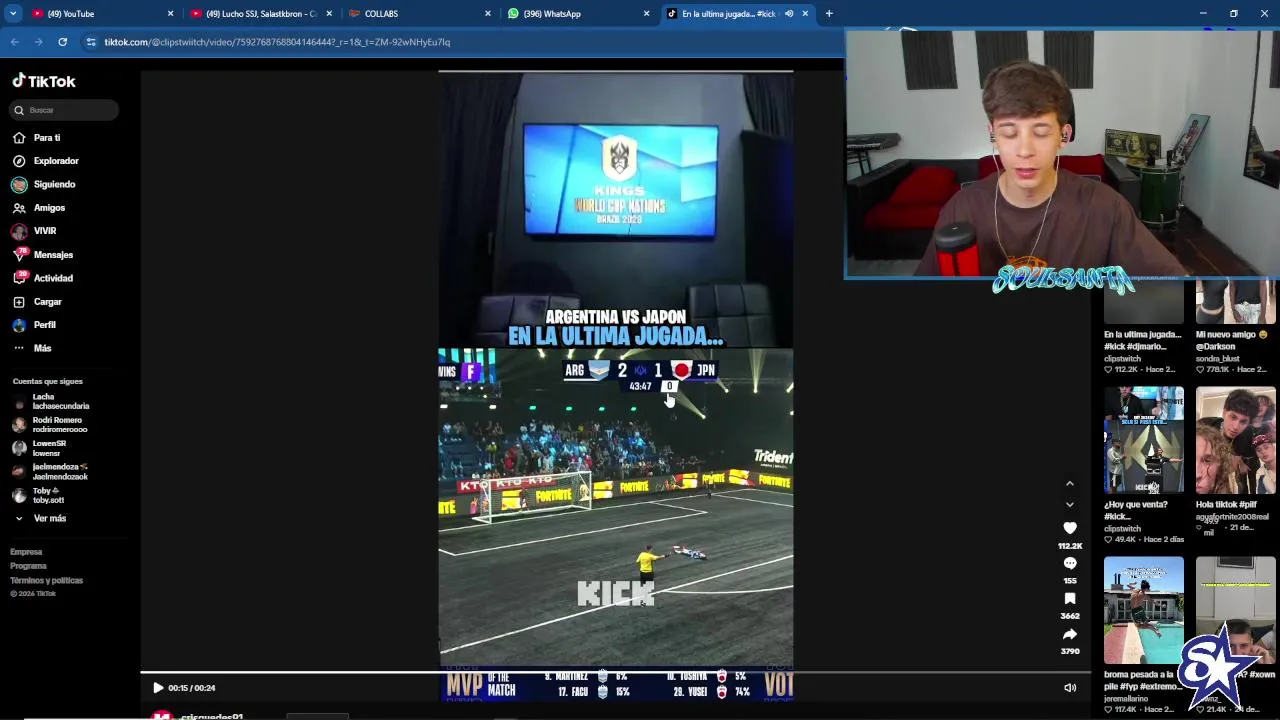Reload the current page
The height and width of the screenshot is (720, 1280).
coord(62,42)
